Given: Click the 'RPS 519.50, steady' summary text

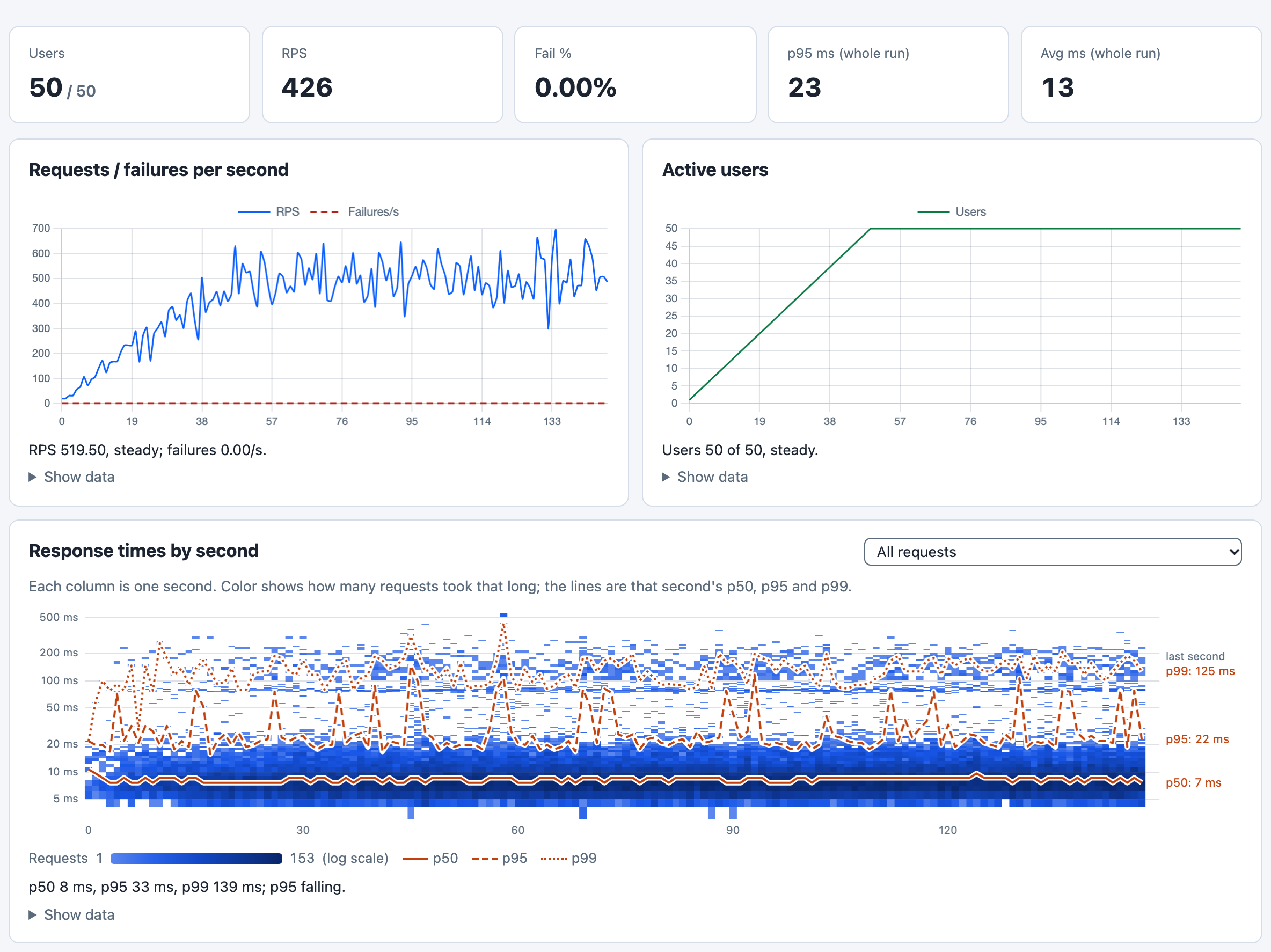Looking at the screenshot, I should (x=148, y=450).
